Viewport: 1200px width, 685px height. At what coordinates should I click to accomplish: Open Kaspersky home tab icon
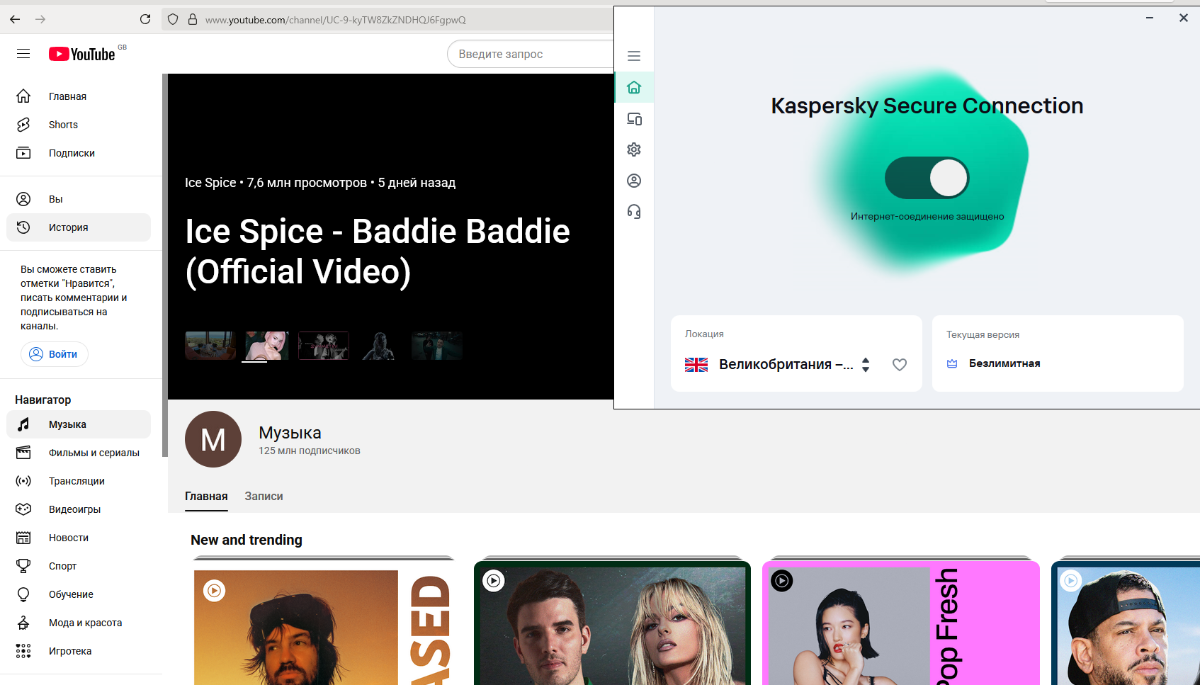click(x=634, y=87)
